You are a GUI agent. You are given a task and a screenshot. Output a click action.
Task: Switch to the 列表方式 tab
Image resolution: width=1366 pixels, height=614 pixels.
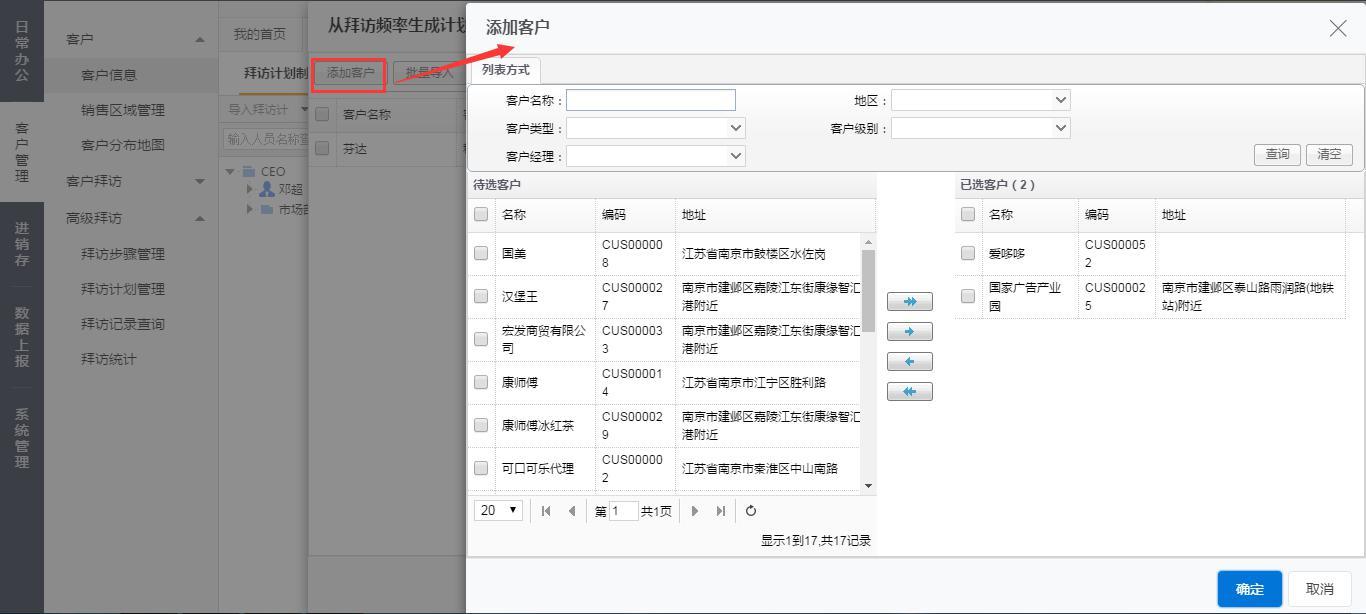(505, 70)
